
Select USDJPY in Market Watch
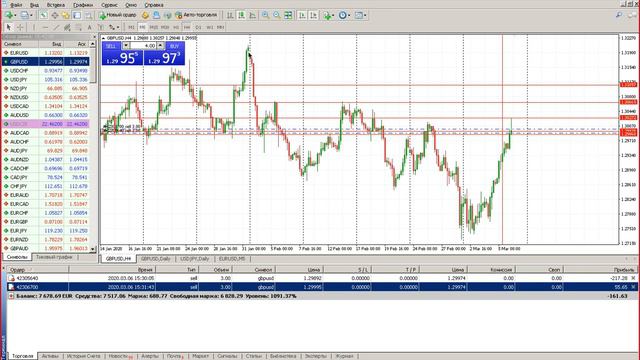click(x=46, y=79)
